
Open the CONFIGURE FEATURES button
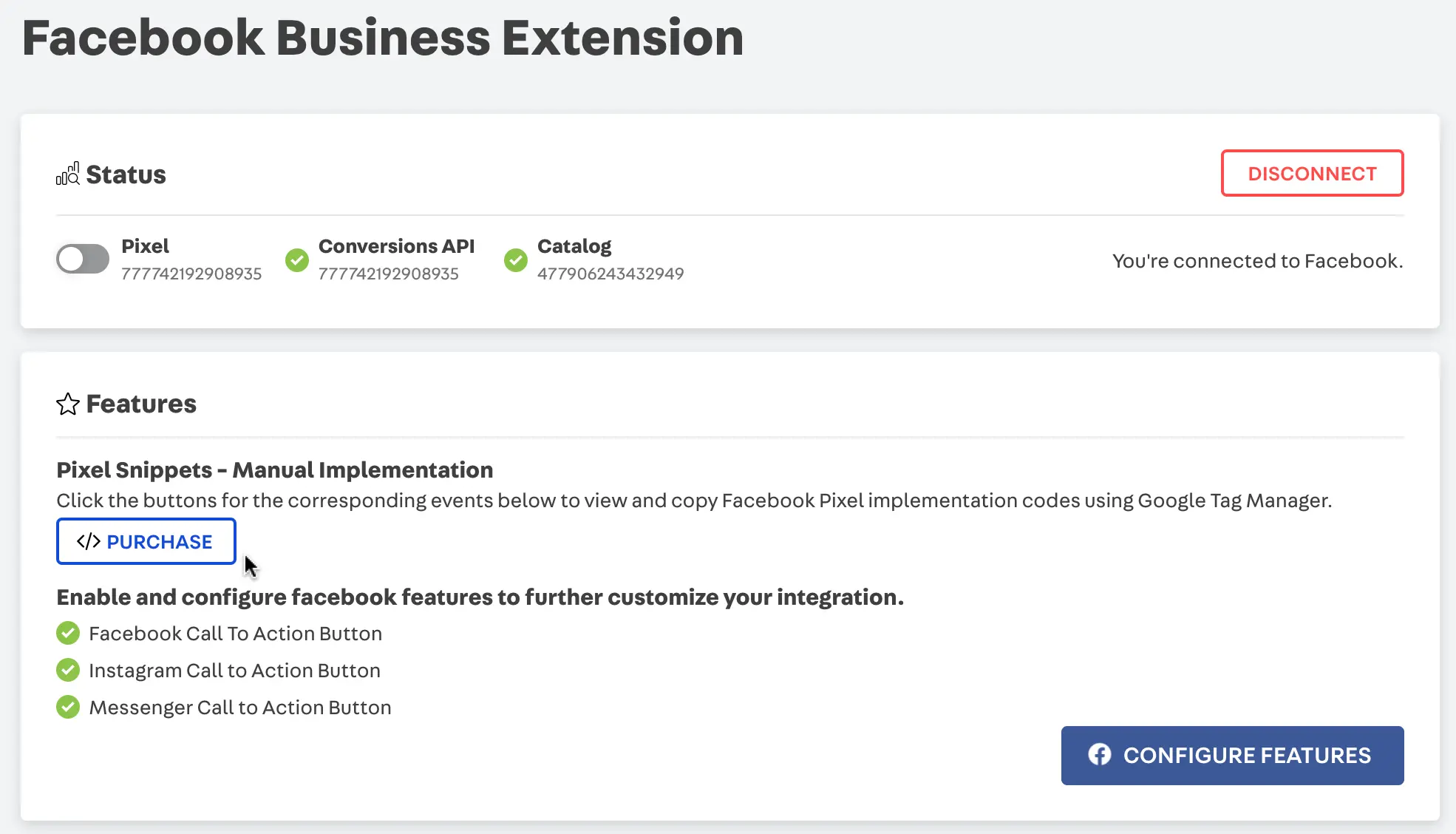point(1232,755)
